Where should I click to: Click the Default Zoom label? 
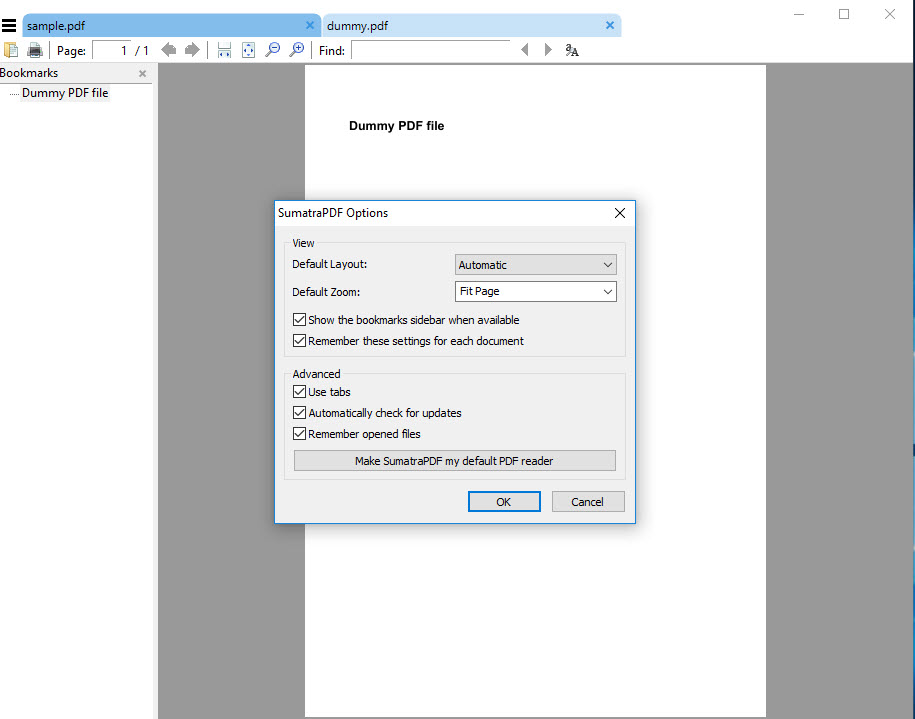click(x=326, y=292)
